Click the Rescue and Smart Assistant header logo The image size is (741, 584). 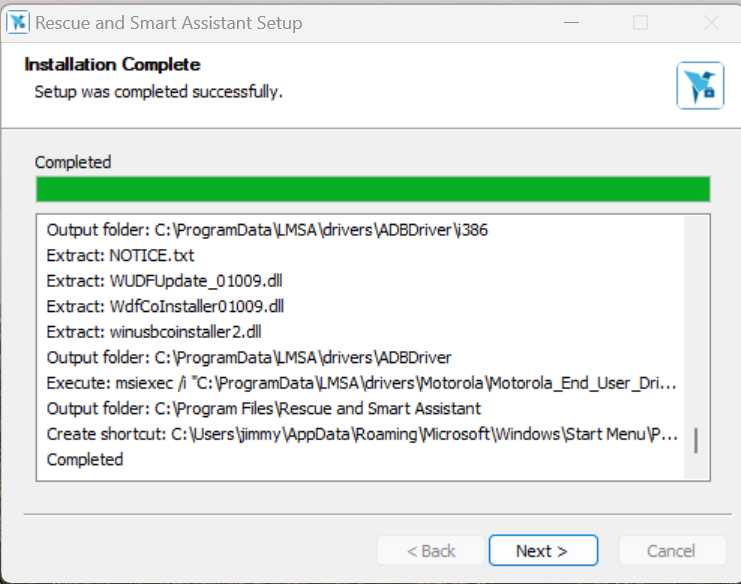(699, 85)
